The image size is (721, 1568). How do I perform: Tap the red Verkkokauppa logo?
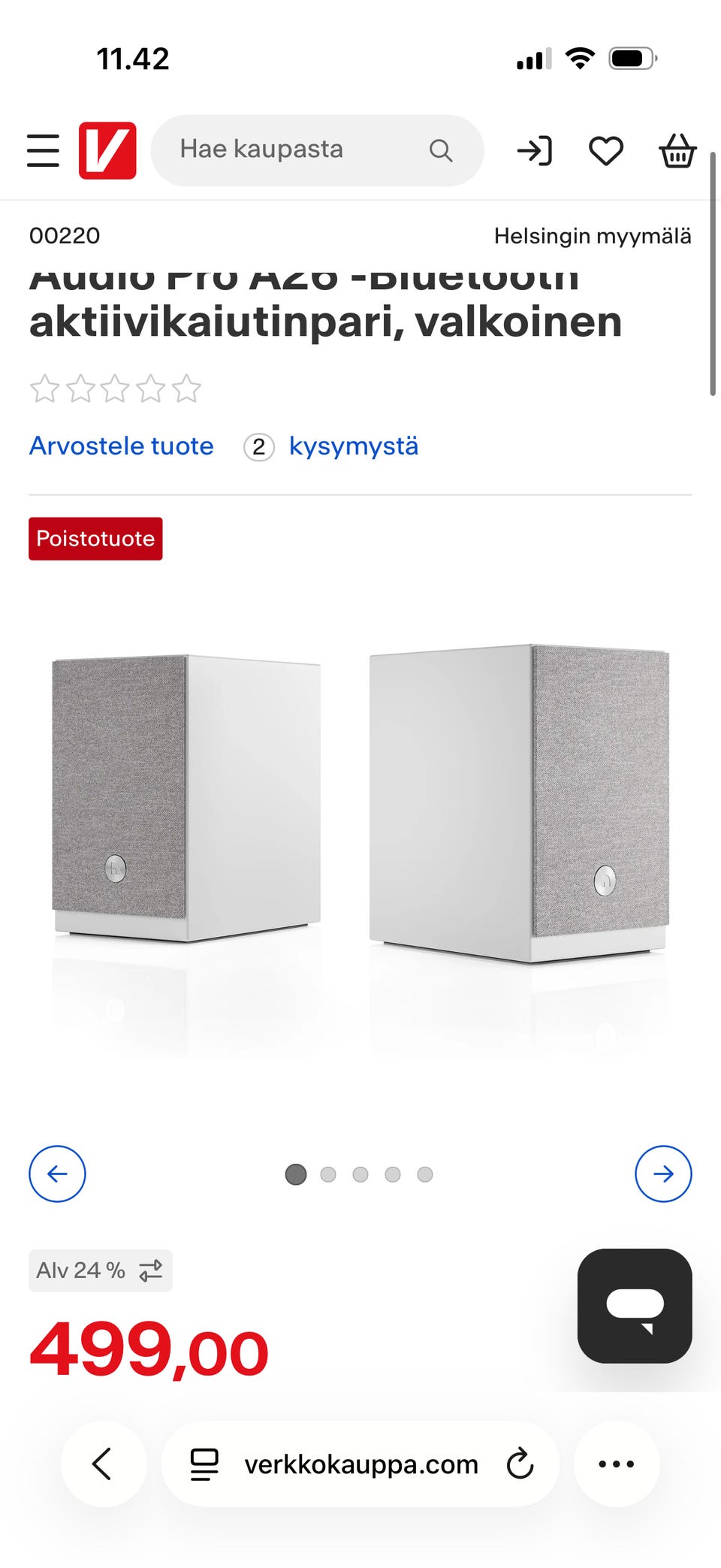click(107, 150)
